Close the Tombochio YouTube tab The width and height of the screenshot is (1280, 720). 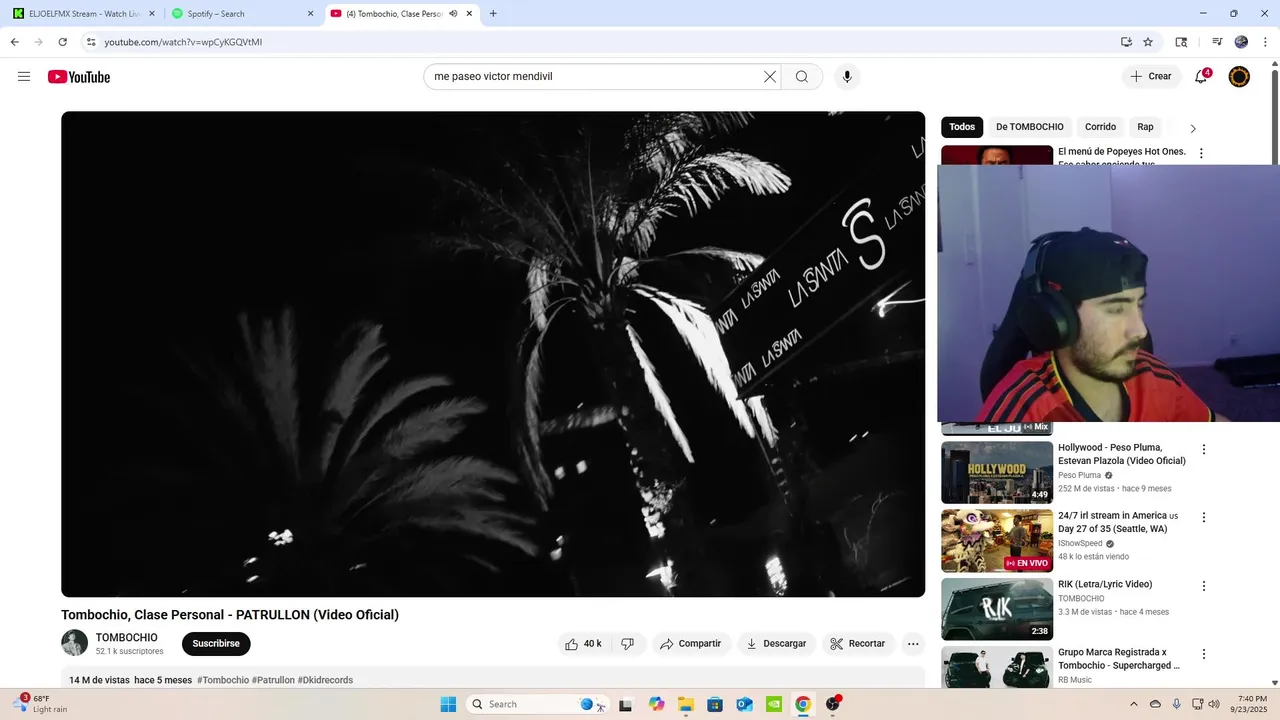[x=469, y=14]
